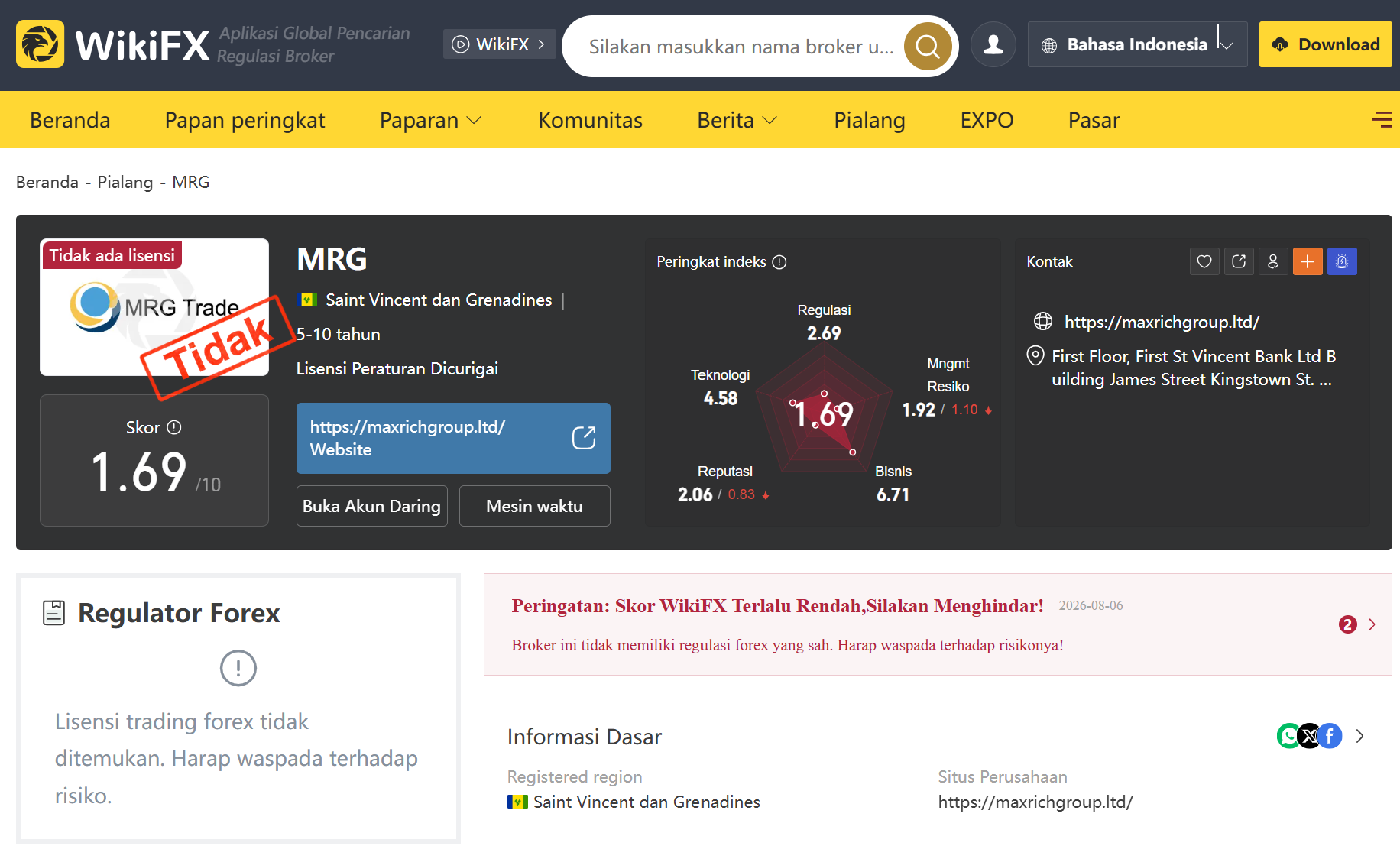Image resolution: width=1400 pixels, height=859 pixels.
Task: Open Papan peringkat page
Action: click(245, 120)
